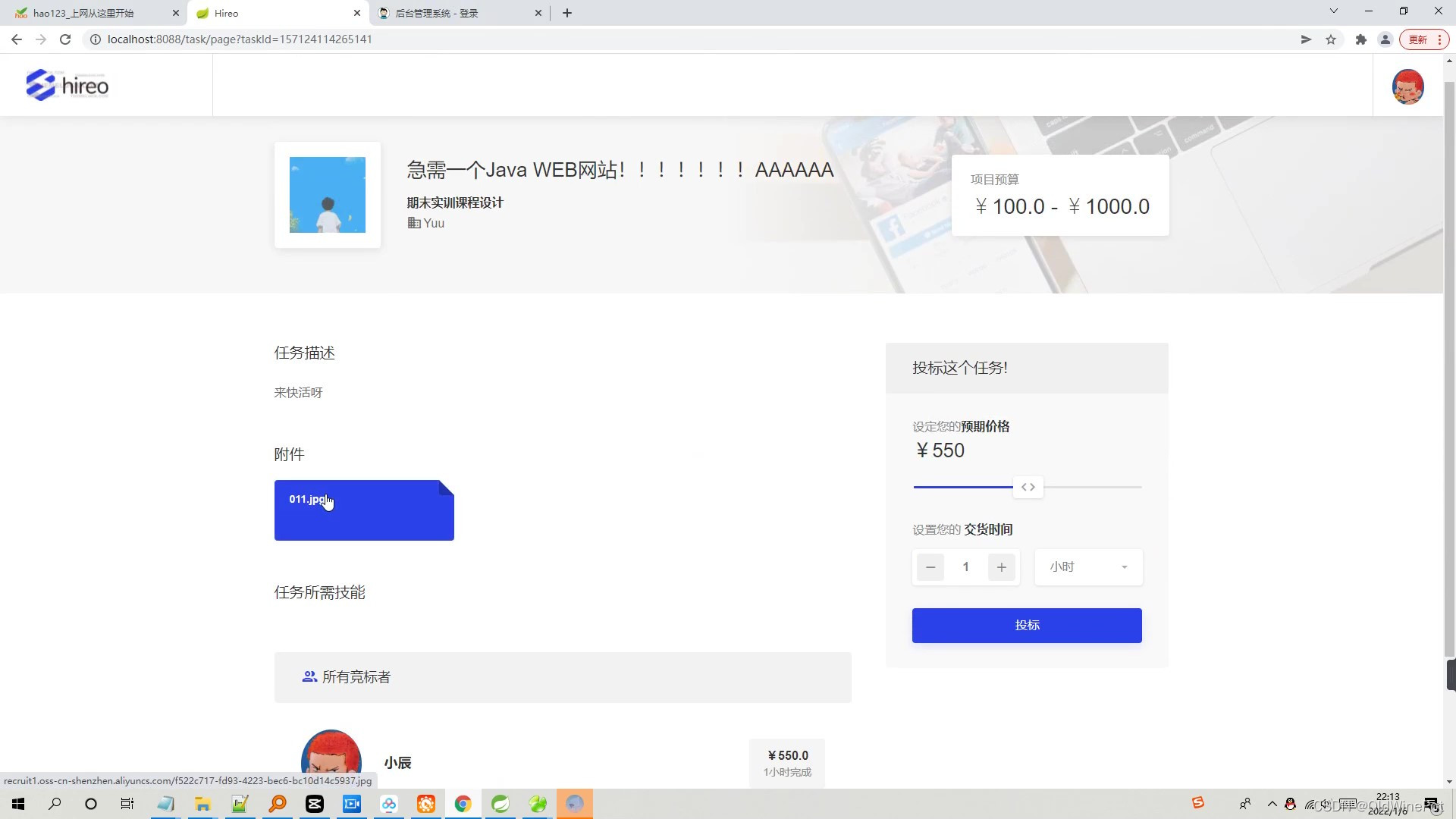Click the expected price slider handle
Viewport: 1456px width, 819px height.
tap(1028, 488)
